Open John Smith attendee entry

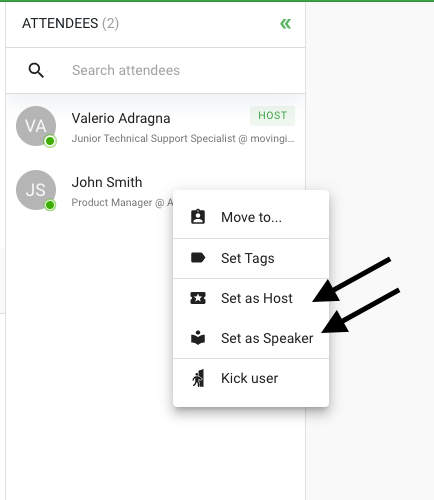coord(89,190)
